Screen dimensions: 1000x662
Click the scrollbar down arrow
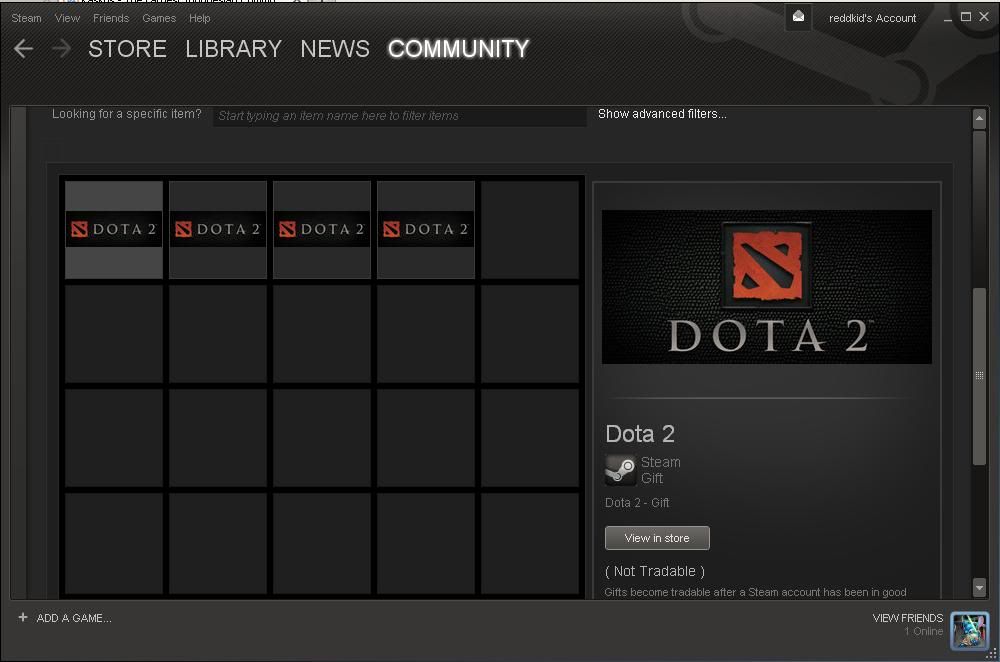tap(980, 587)
